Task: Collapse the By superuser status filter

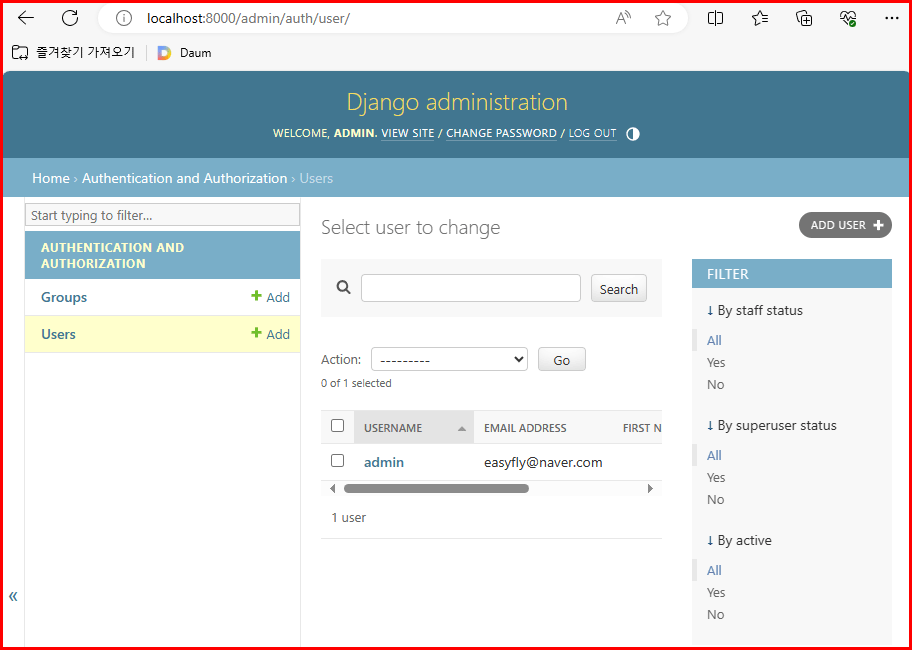Action: [x=771, y=426]
